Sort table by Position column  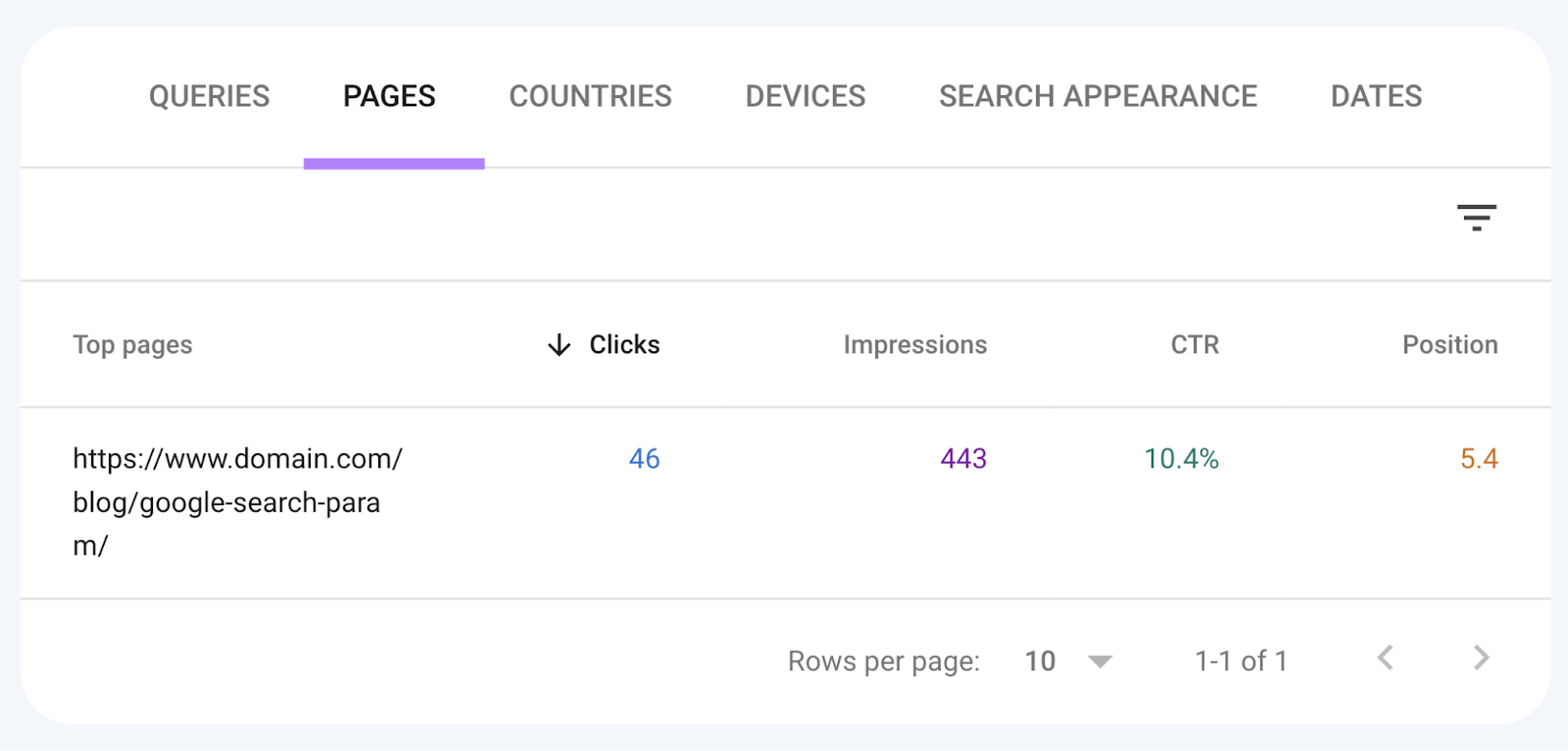coord(1449,345)
